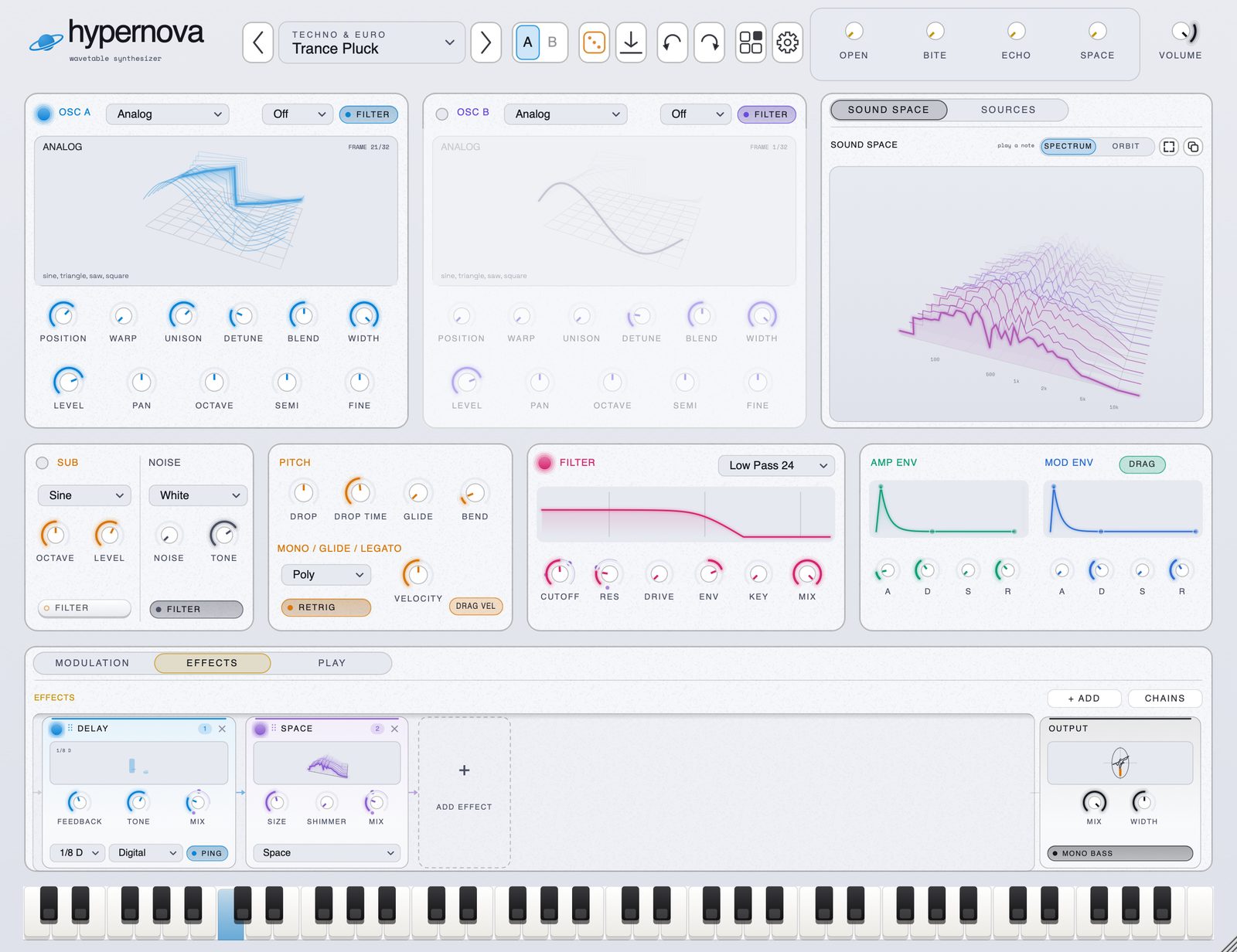The width and height of the screenshot is (1237, 952).
Task: Open the 1/8 D delay time dropdown
Action: [78, 852]
